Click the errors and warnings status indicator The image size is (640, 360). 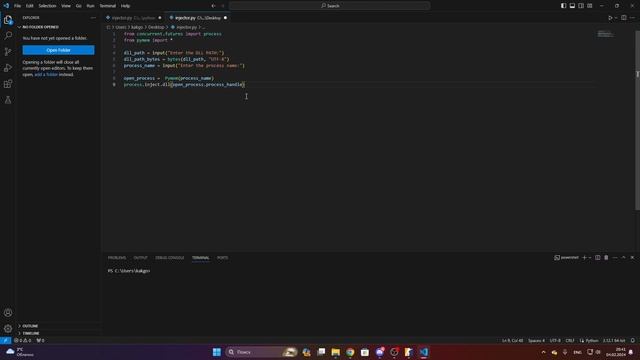point(22,340)
